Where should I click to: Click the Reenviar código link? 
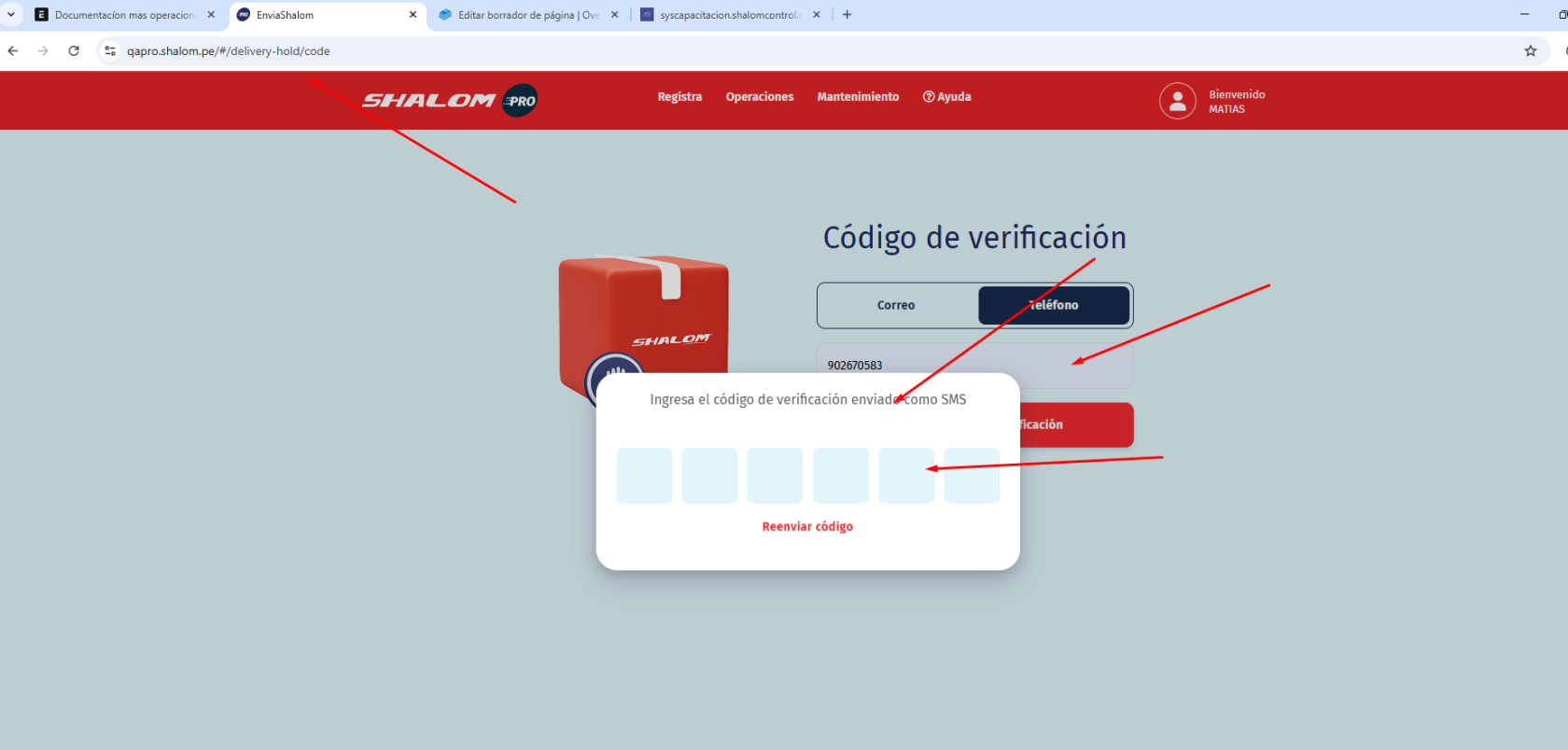coord(807,527)
